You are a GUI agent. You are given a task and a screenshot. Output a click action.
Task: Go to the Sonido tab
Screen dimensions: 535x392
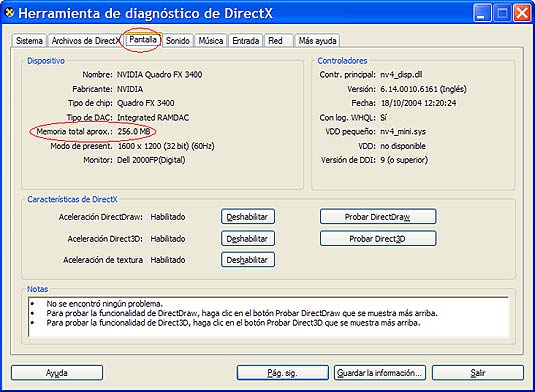click(x=177, y=41)
